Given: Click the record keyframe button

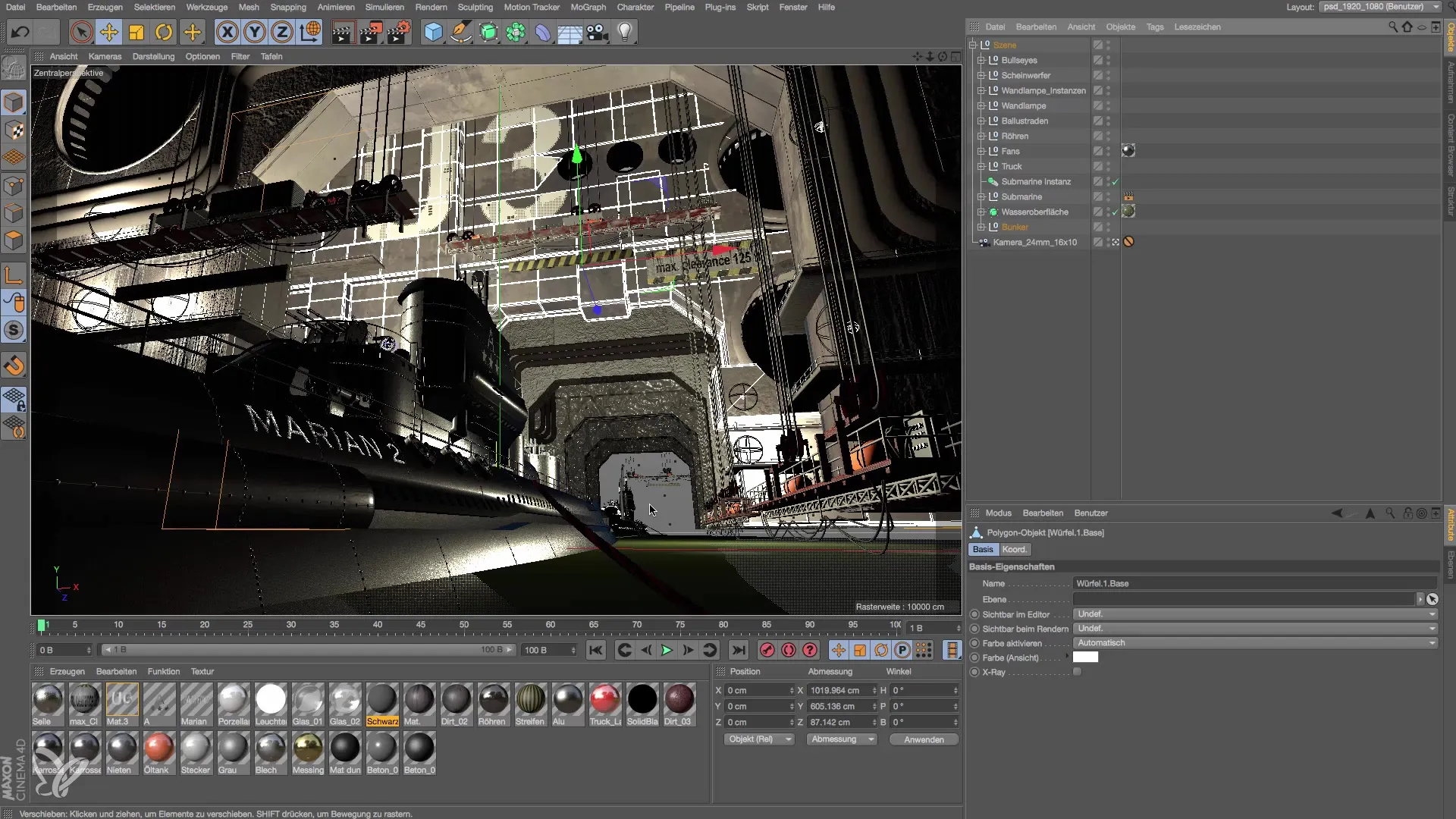Looking at the screenshot, I should 767,650.
